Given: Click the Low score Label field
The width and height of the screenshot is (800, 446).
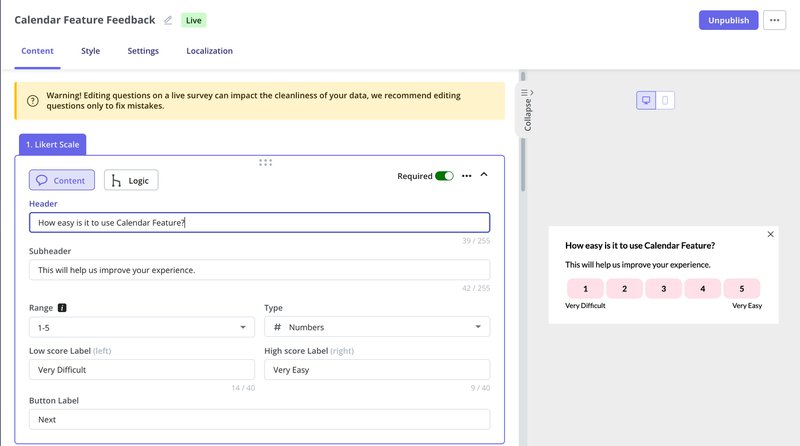Looking at the screenshot, I should (142, 369).
